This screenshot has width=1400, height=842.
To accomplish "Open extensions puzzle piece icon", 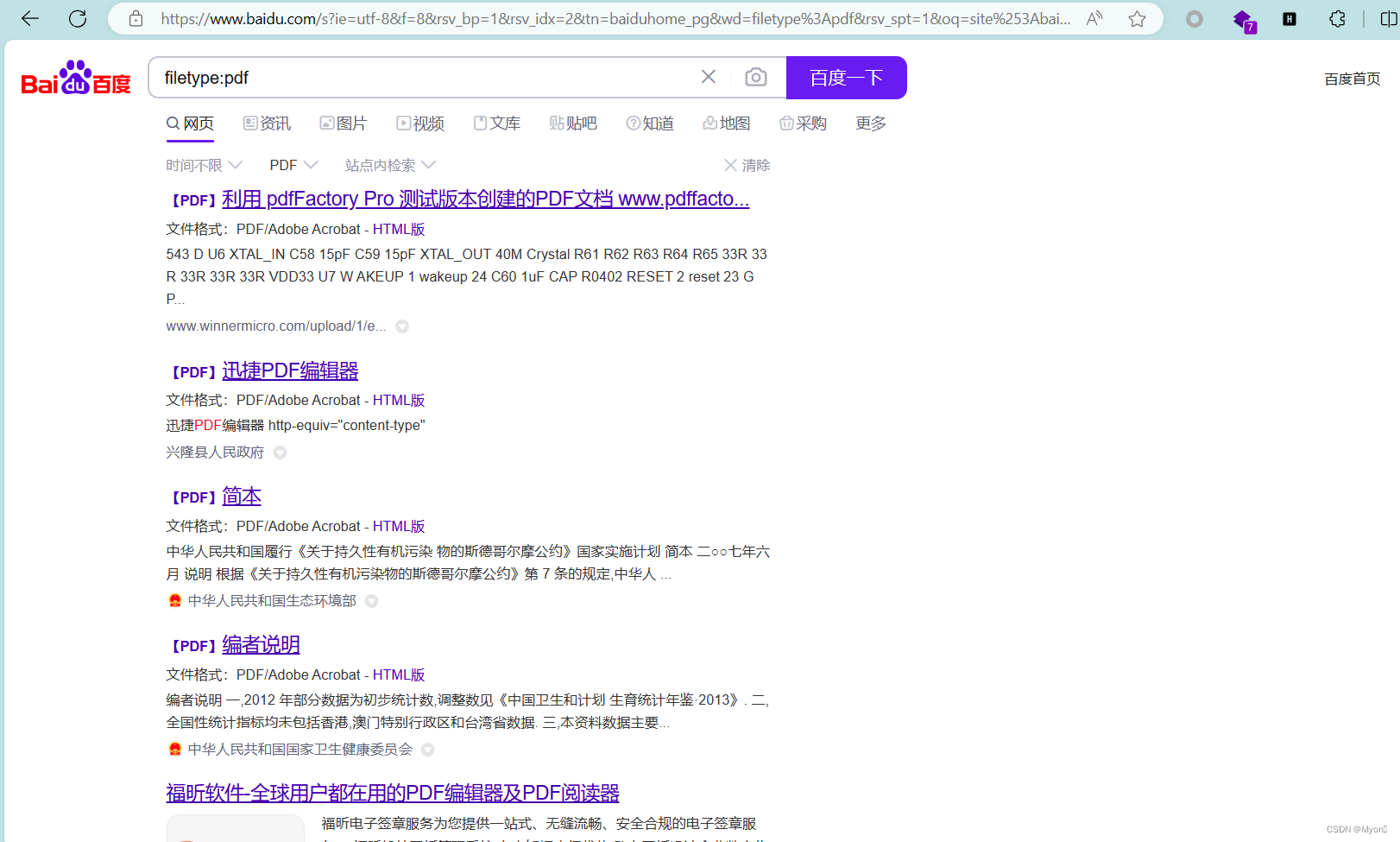I will (1337, 18).
